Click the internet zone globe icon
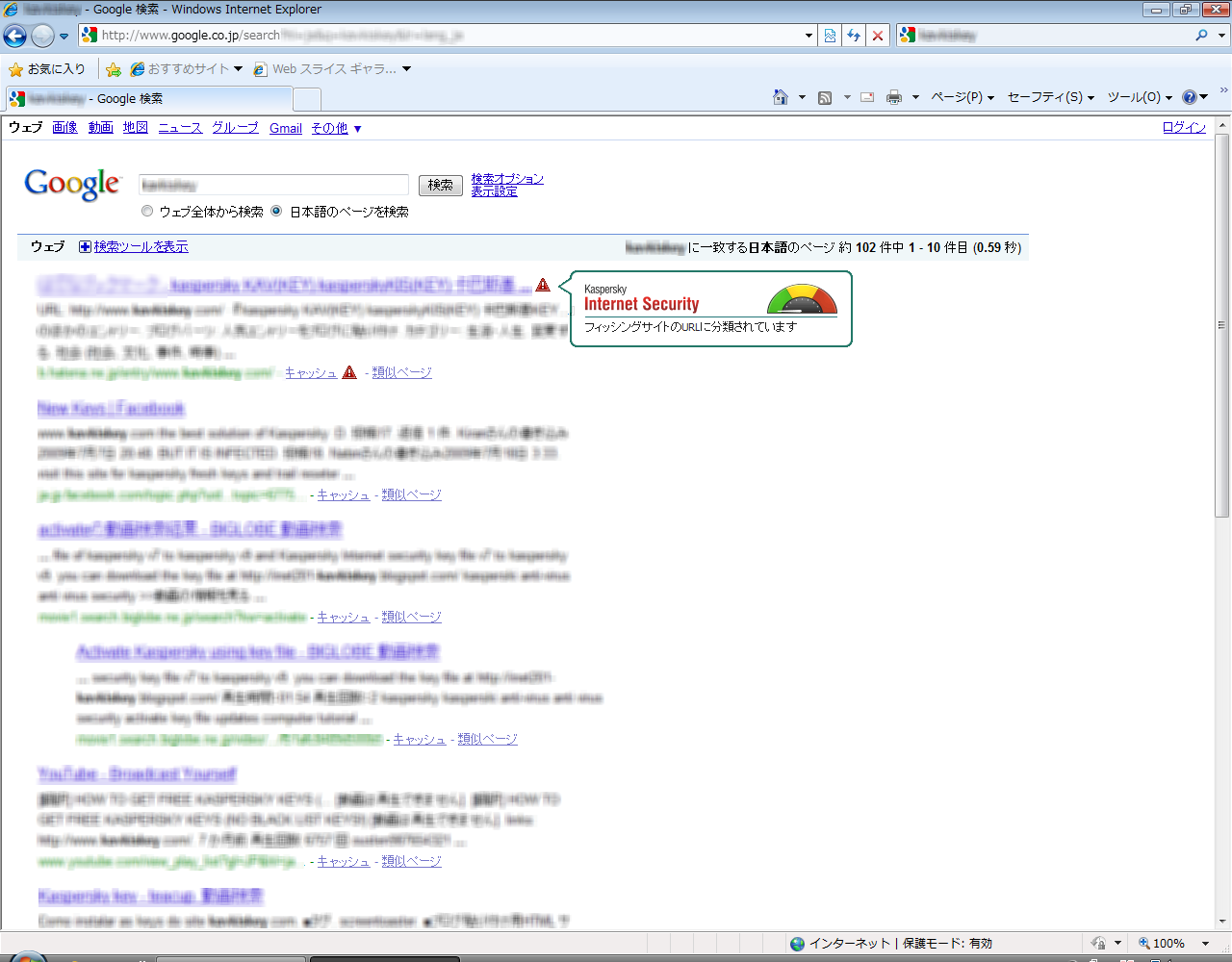Viewport: 1232px width, 962px height. click(x=797, y=944)
